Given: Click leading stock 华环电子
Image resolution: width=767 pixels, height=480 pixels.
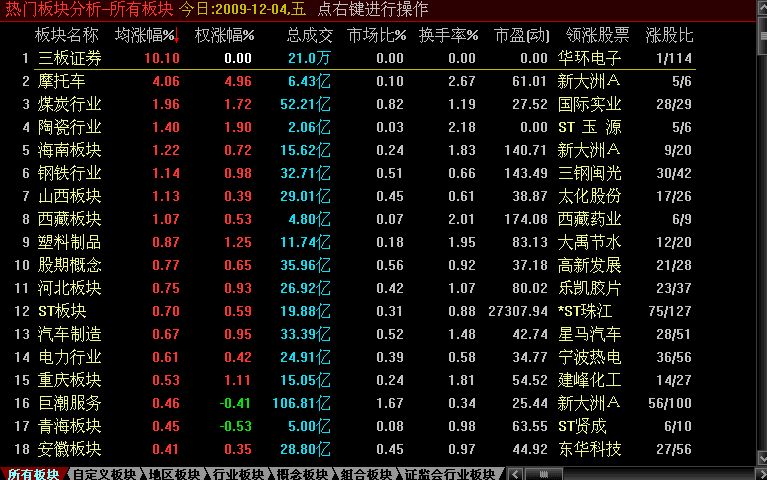Looking at the screenshot, I should click(x=589, y=58).
